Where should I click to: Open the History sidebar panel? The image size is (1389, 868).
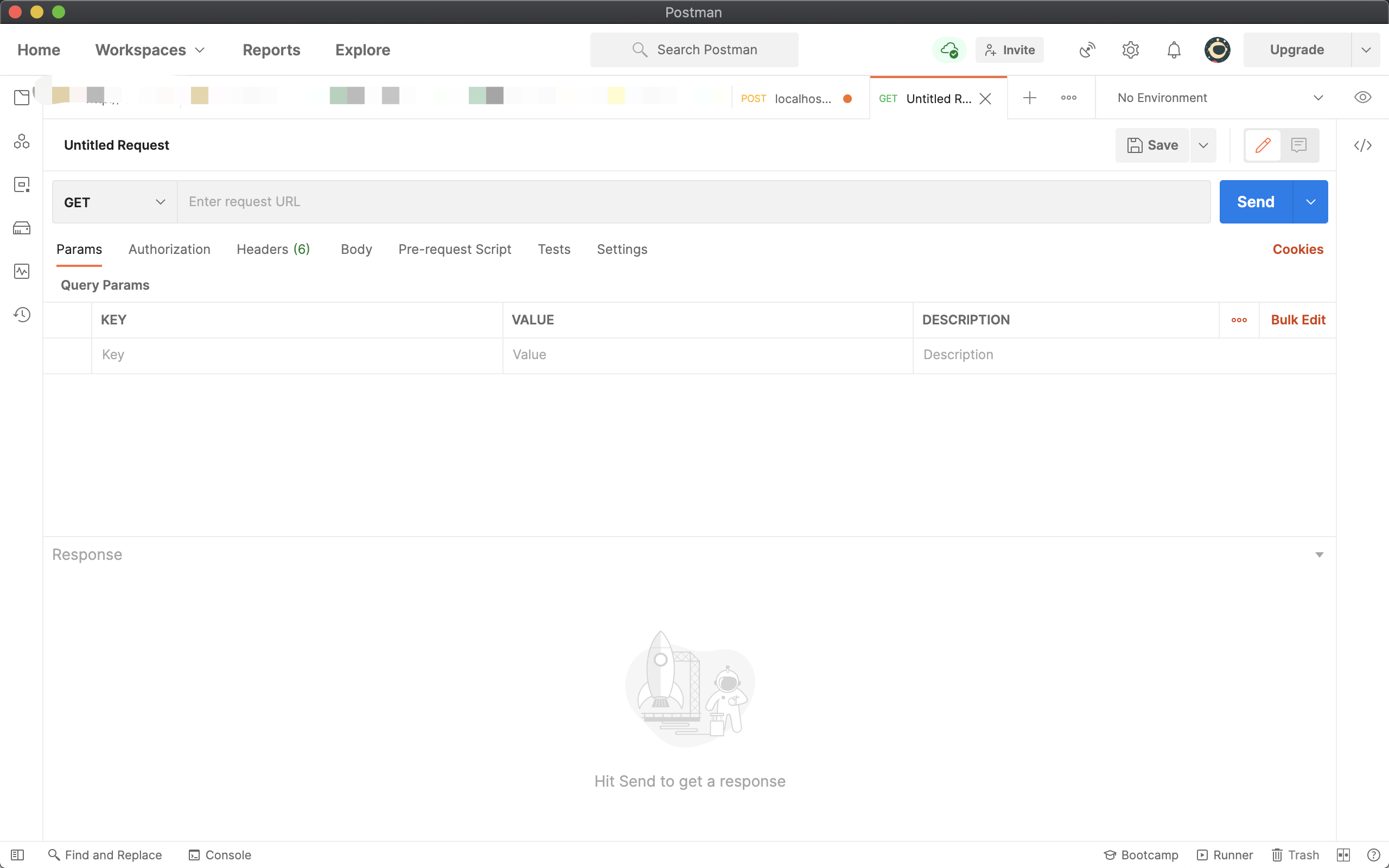[22, 315]
